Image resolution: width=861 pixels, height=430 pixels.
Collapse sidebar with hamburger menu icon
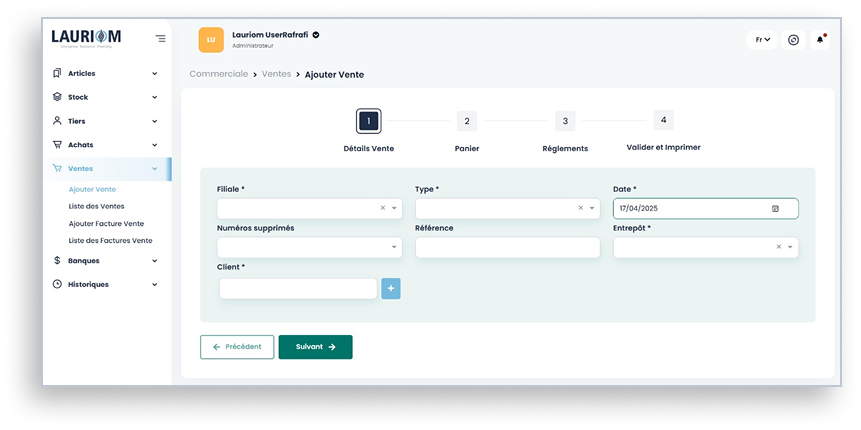160,38
